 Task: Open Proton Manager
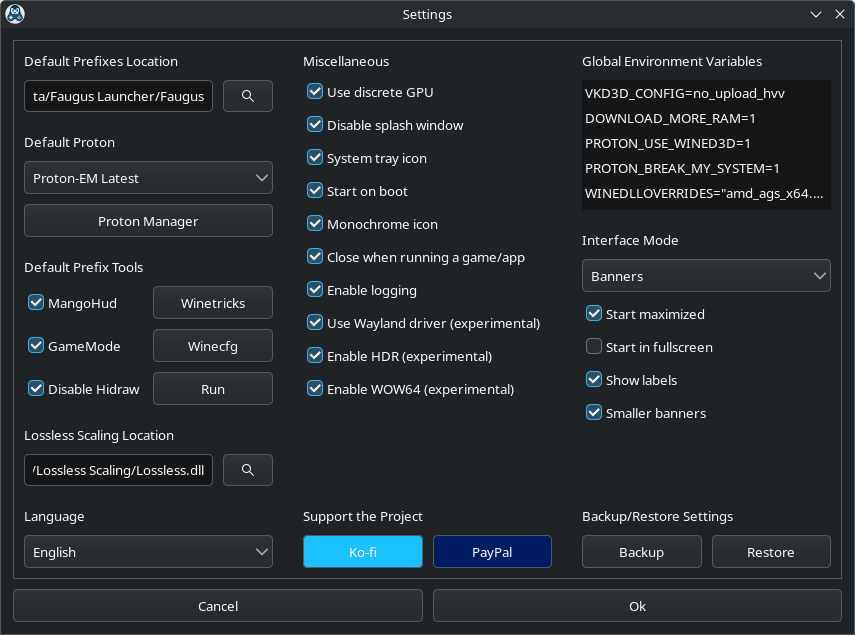(x=148, y=221)
